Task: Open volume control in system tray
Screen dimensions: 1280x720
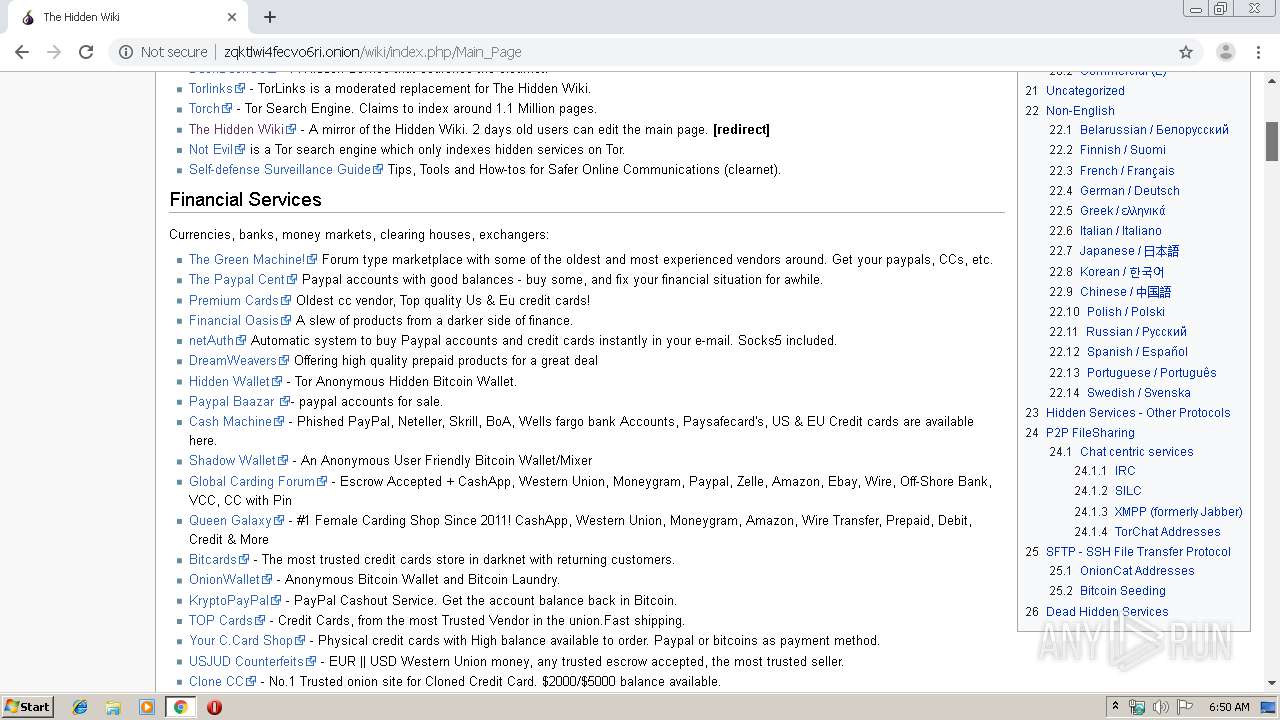Action: tap(1161, 707)
